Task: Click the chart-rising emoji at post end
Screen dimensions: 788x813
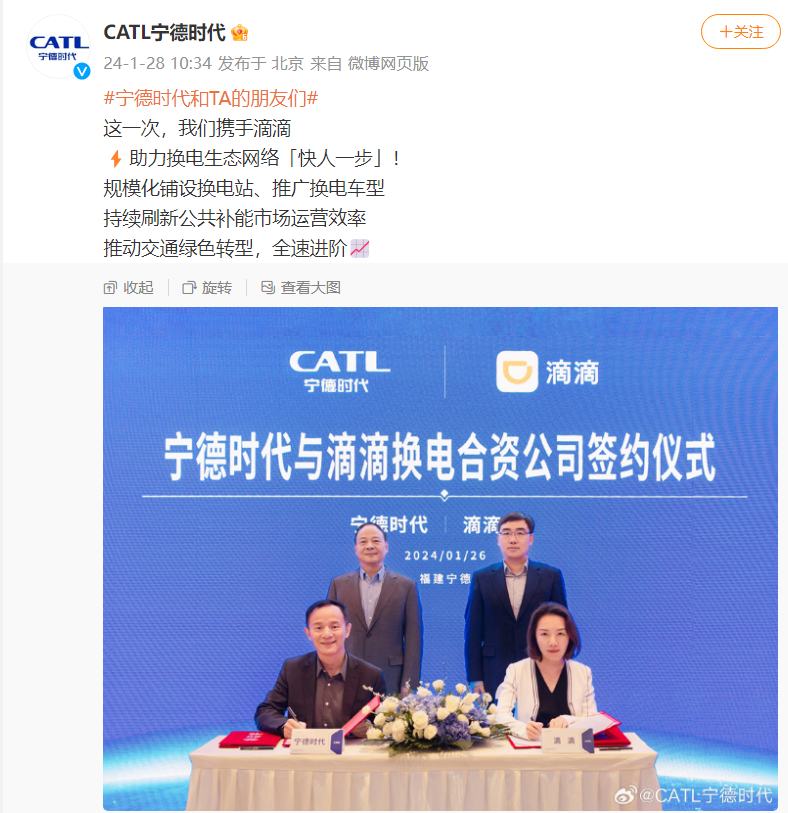Action: (360, 248)
